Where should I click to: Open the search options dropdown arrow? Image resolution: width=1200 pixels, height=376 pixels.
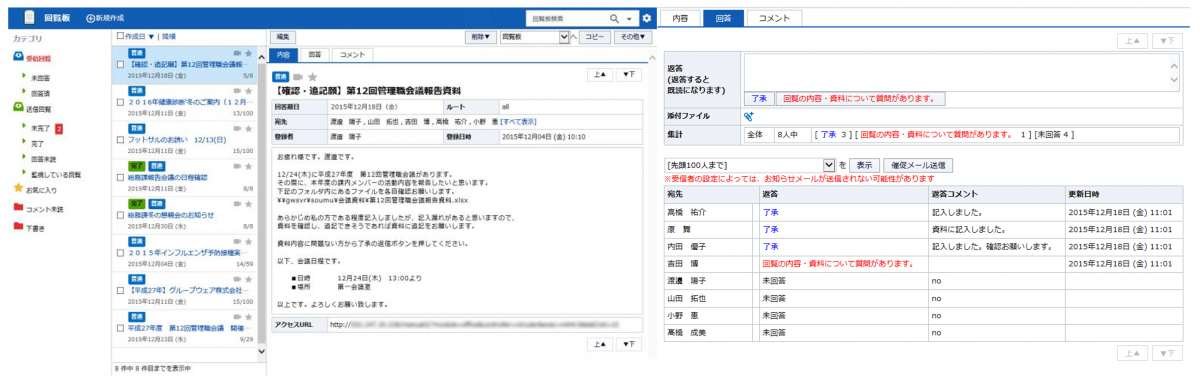tap(629, 18)
